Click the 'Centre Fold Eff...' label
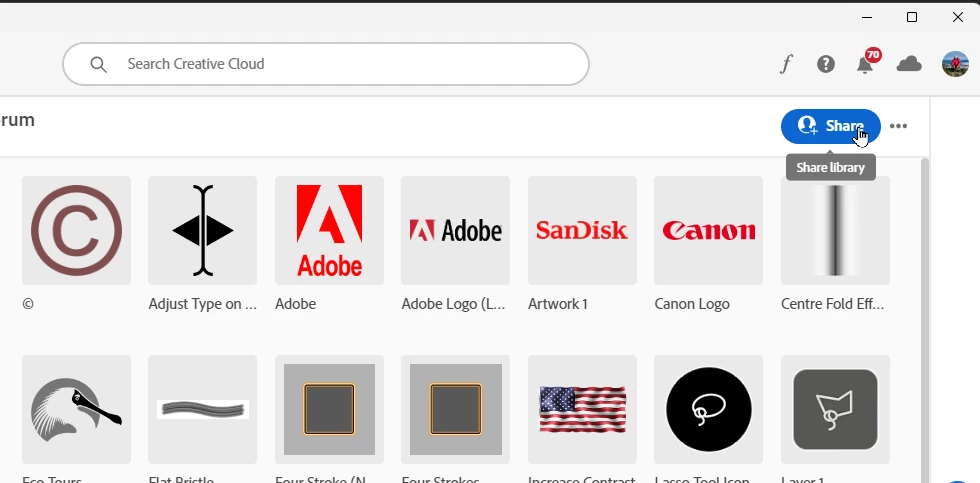Viewport: 980px width, 483px height. [x=832, y=304]
